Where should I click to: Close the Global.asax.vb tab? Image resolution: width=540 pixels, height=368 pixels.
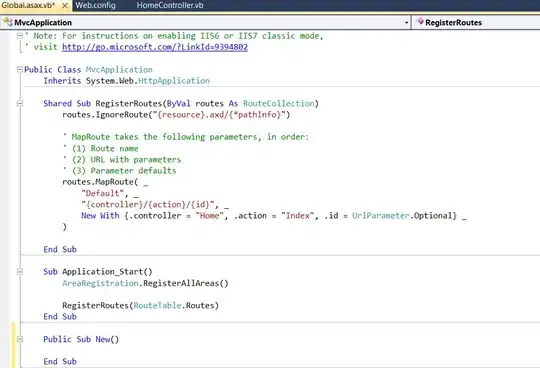click(64, 6)
